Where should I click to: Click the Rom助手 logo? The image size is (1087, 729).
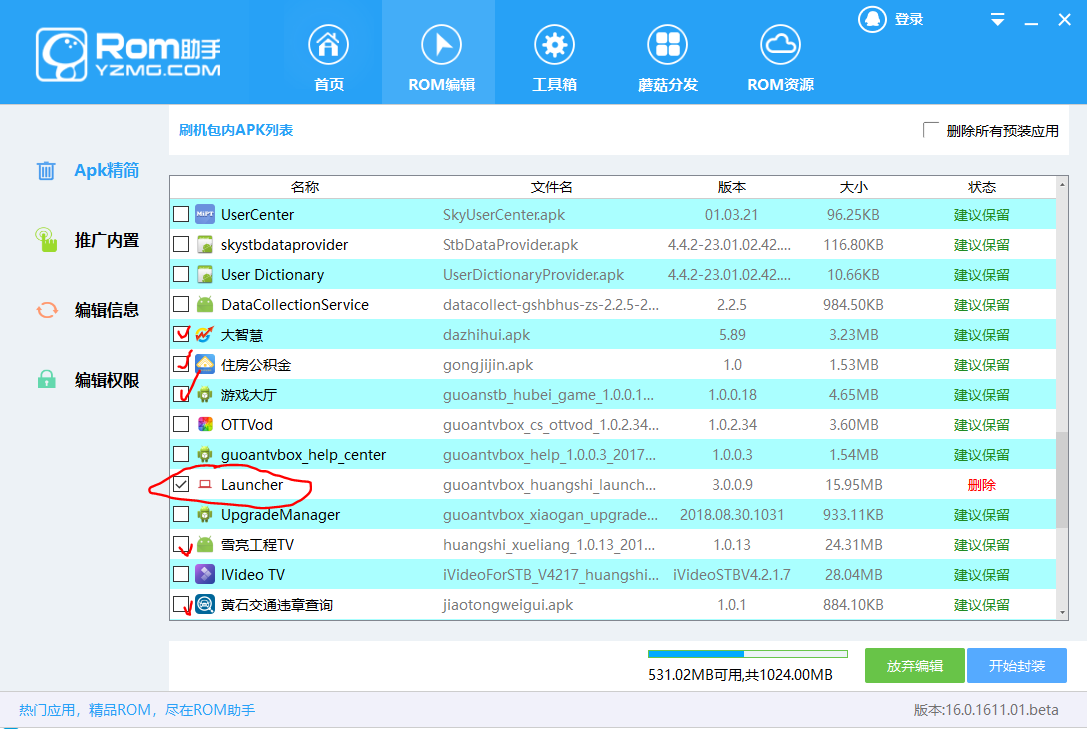coord(128,54)
